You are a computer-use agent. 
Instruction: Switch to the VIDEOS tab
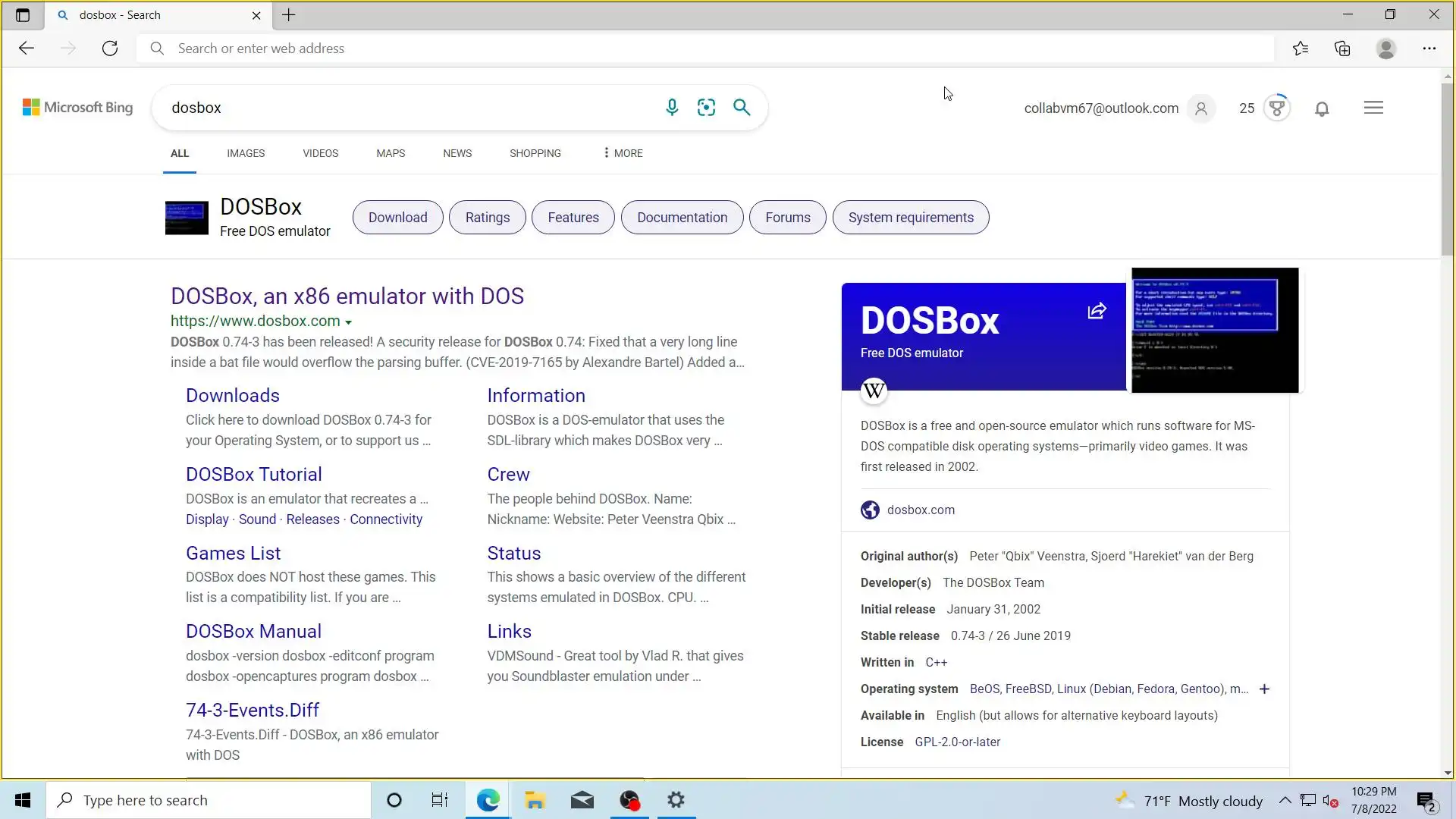320,153
